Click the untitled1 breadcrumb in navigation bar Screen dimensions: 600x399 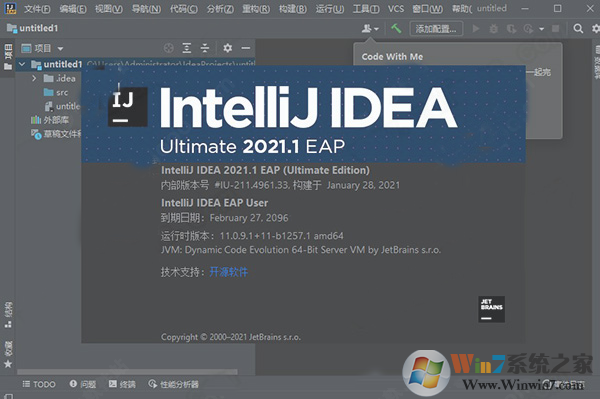(x=33, y=28)
